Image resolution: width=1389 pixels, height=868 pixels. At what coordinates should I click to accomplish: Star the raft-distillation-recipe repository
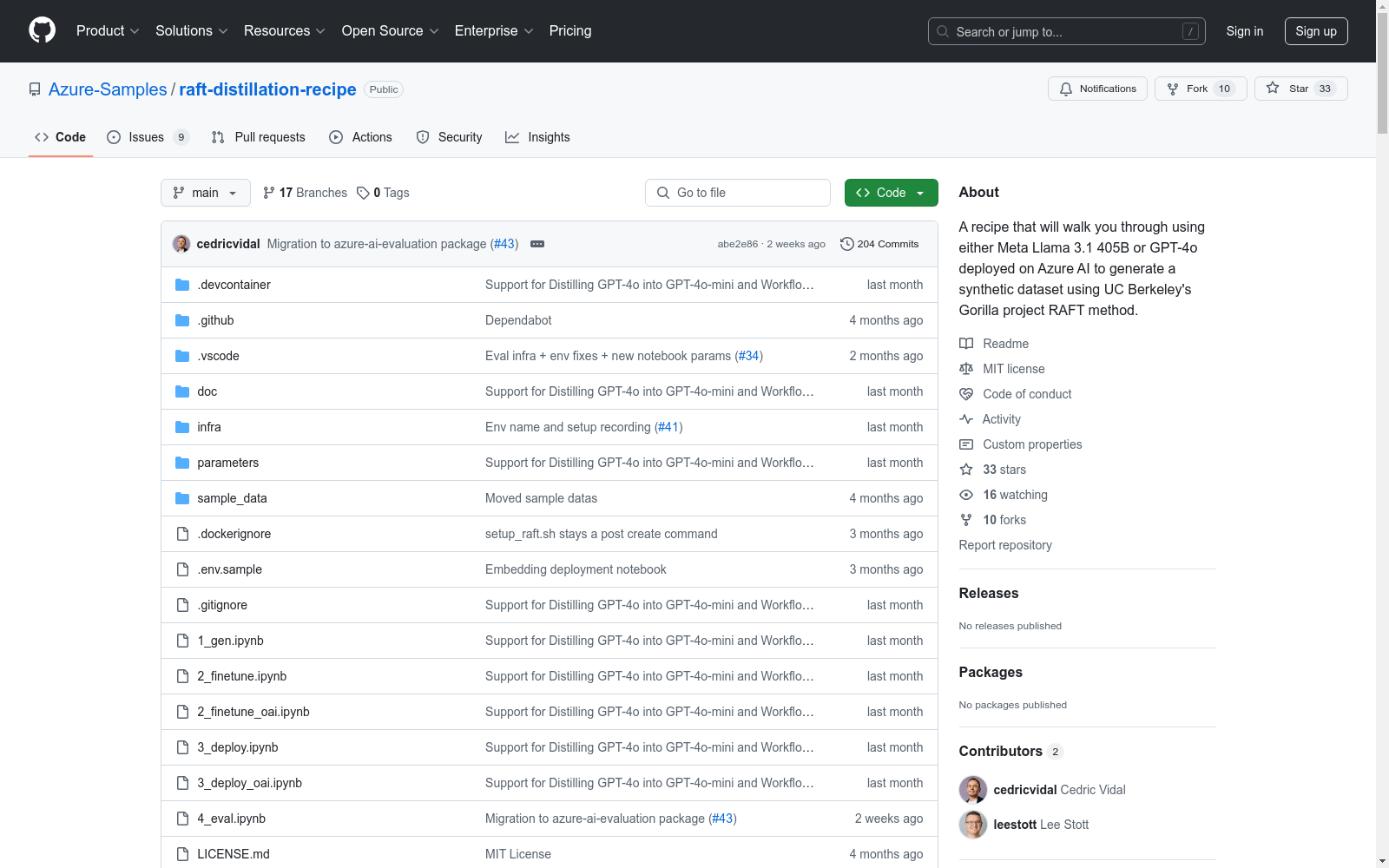(1300, 89)
